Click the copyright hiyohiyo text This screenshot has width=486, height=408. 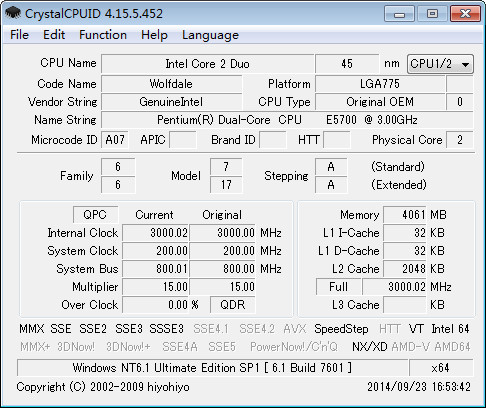point(103,387)
